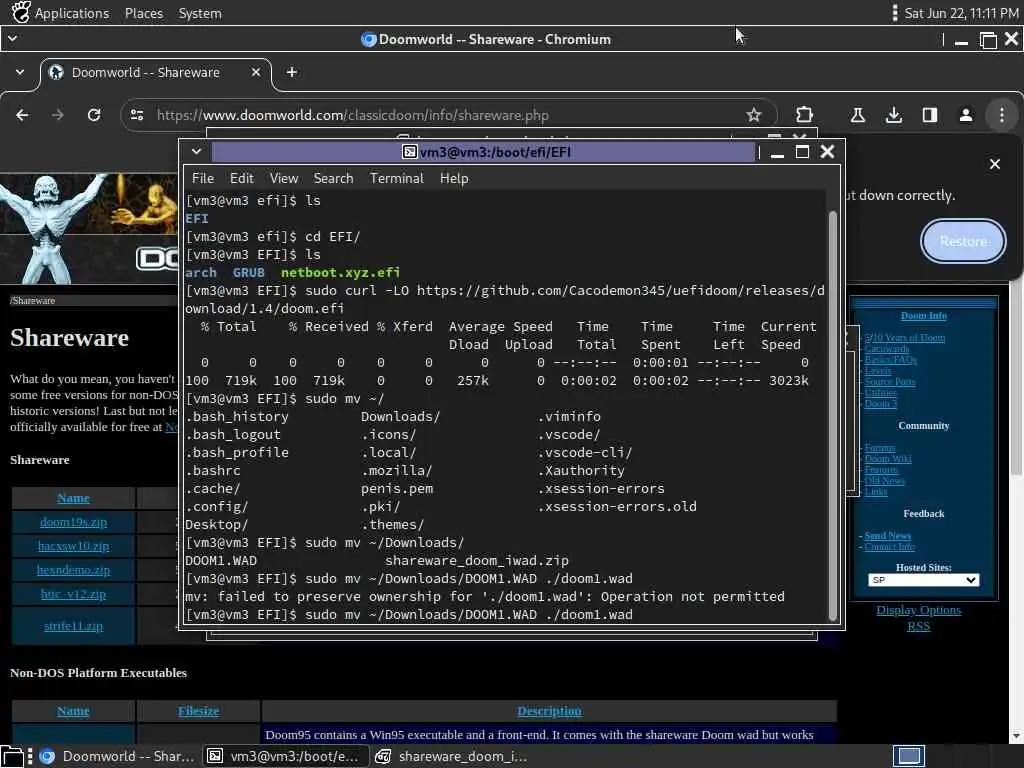1024x768 pixels.
Task: Open the strife11.zip link
Action: [x=73, y=626]
